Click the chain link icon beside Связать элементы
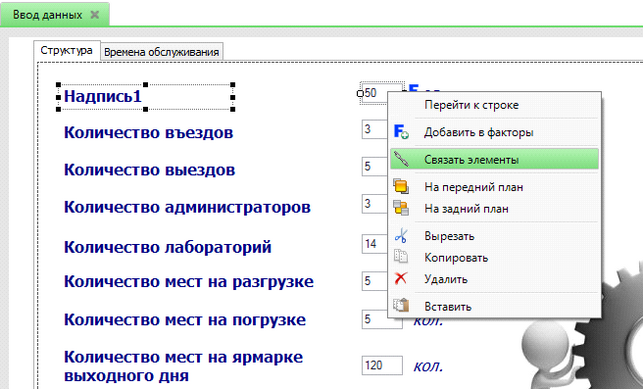 (401, 159)
